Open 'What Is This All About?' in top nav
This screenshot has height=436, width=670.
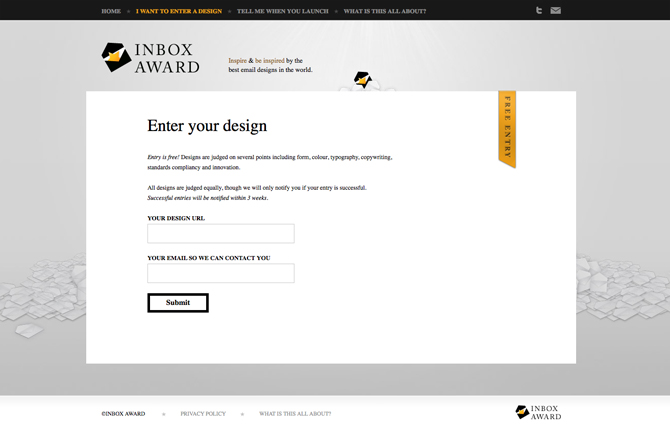click(x=385, y=11)
